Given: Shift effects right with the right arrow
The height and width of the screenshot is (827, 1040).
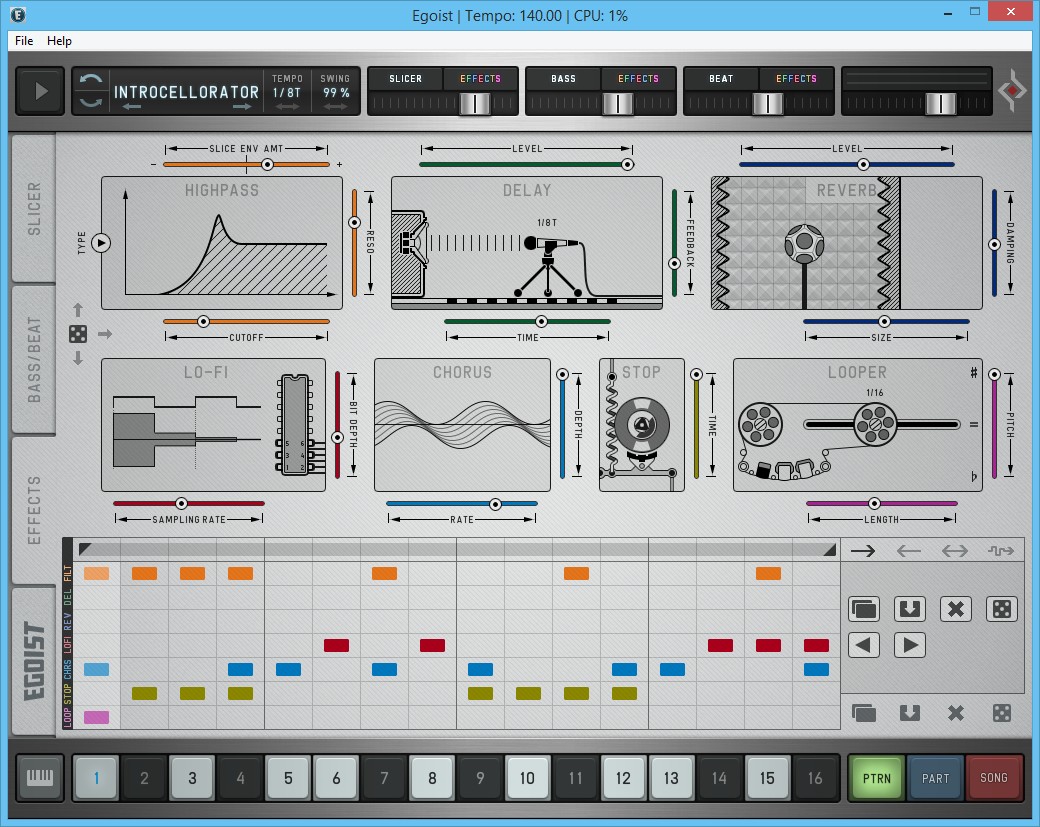Looking at the screenshot, I should coord(105,334).
